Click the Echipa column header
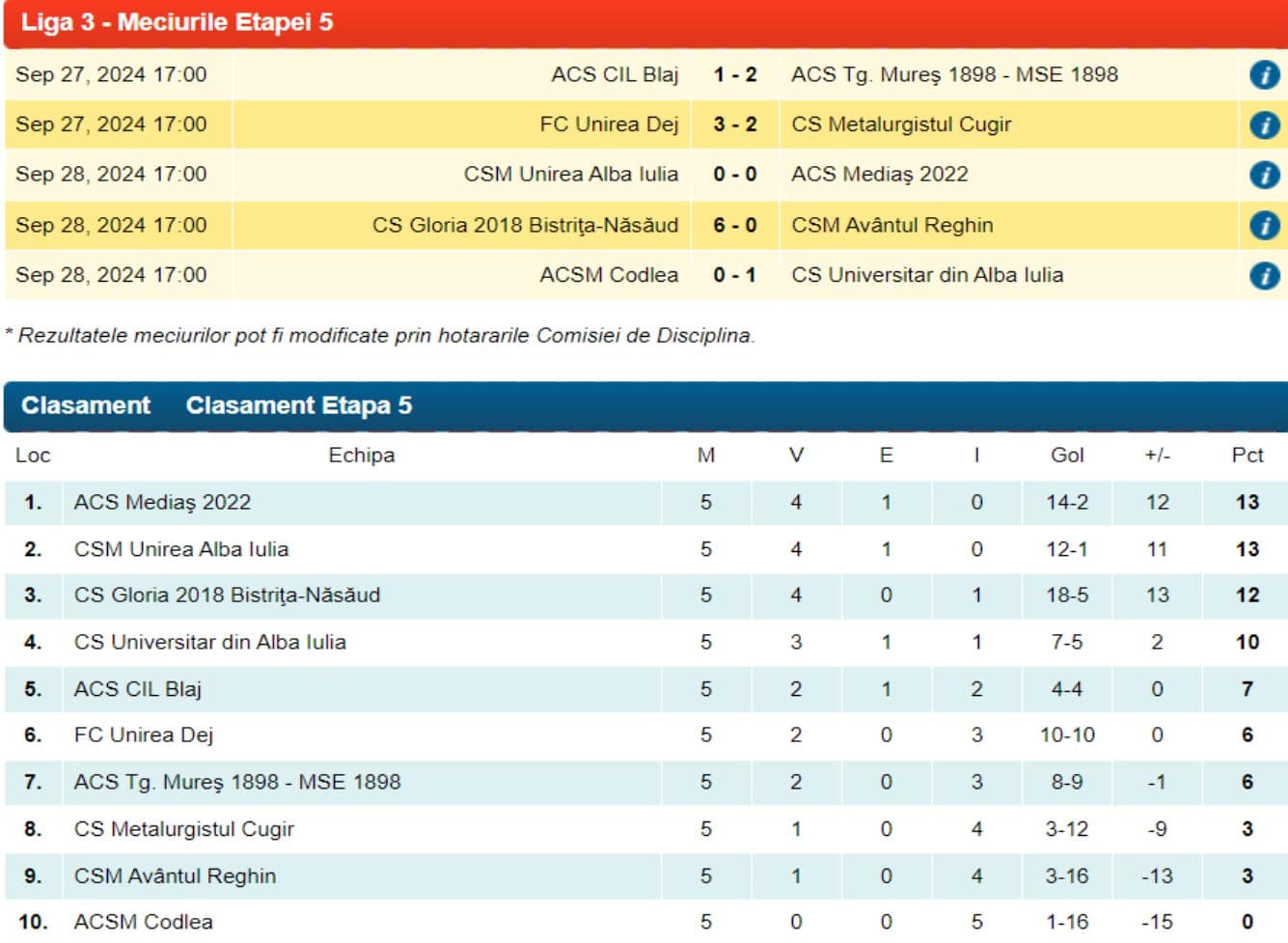 tap(362, 456)
